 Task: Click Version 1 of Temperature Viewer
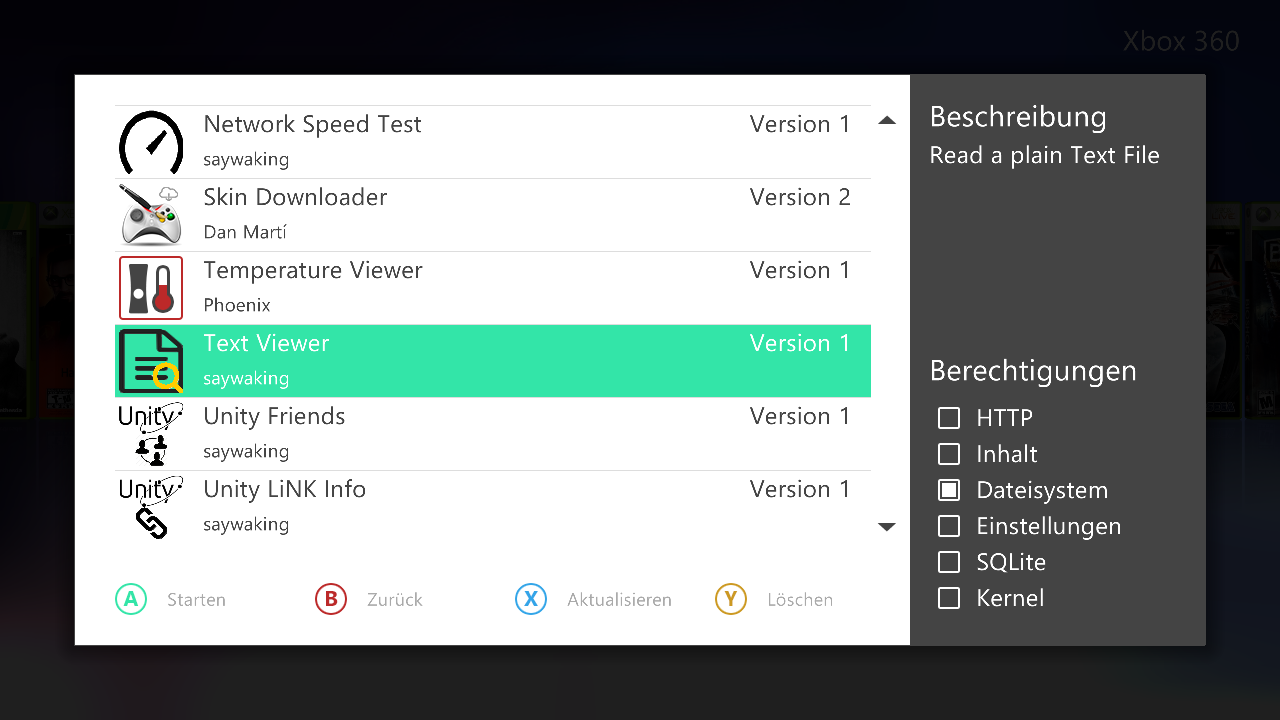tap(800, 270)
